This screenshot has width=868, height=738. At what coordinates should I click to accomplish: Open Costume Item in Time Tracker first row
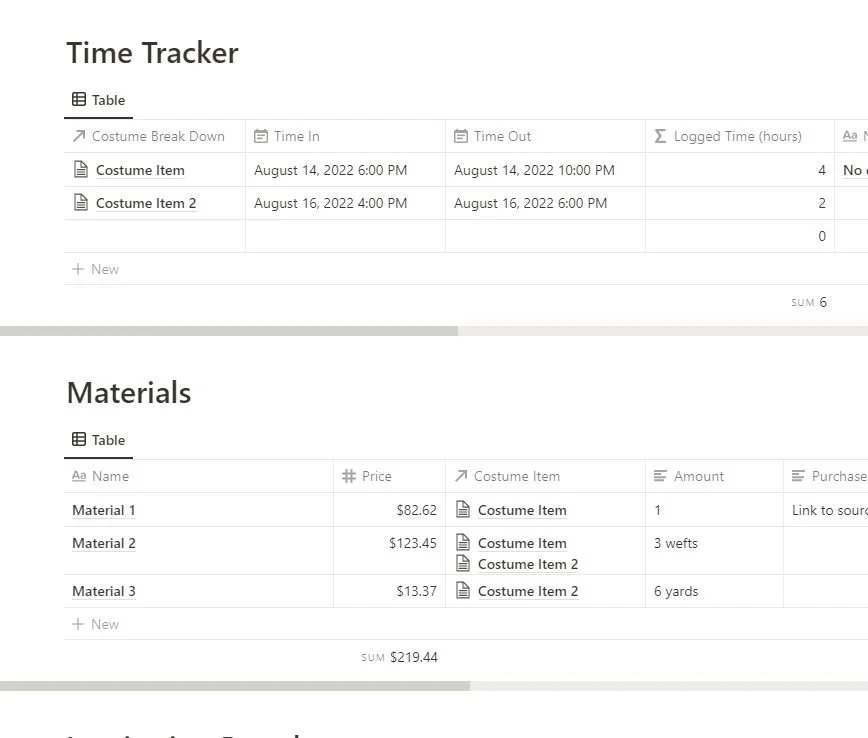tap(140, 171)
